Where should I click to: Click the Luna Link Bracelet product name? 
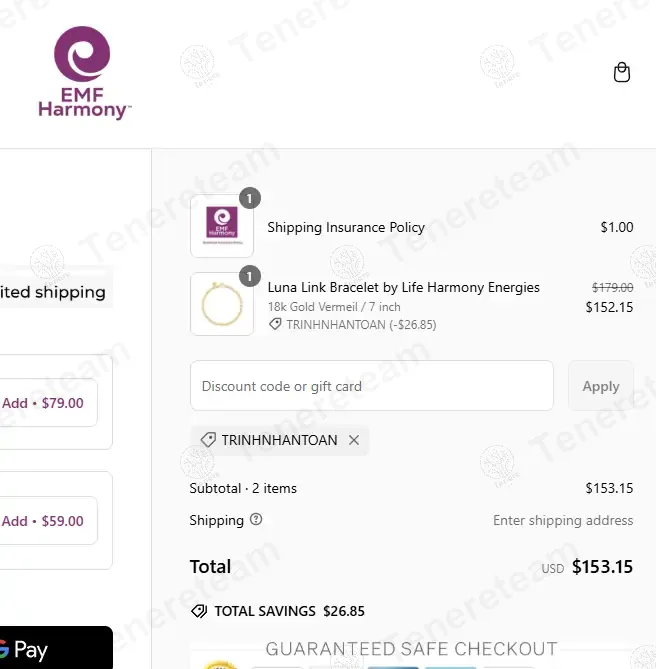[x=403, y=287]
